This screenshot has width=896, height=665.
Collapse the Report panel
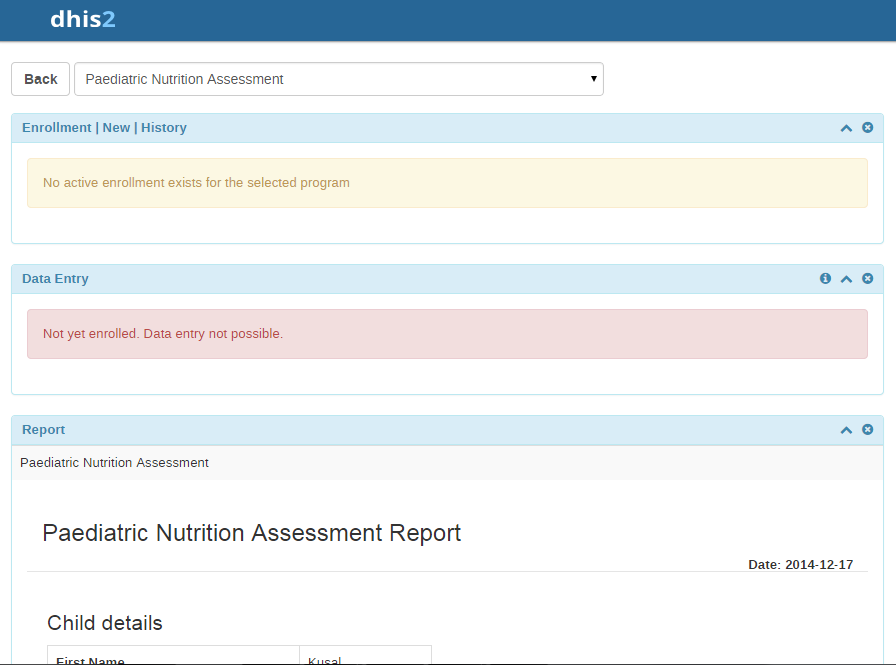(x=846, y=430)
